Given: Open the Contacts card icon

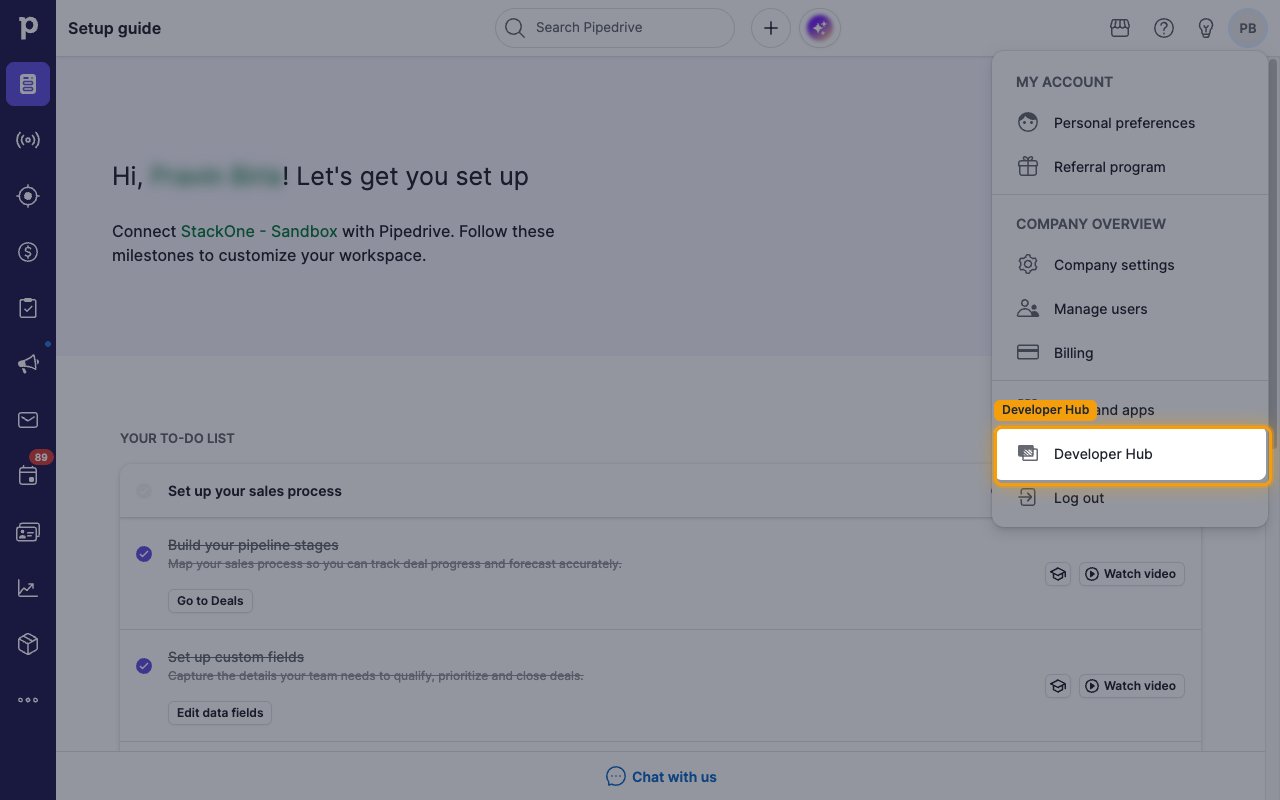Looking at the screenshot, I should (28, 532).
